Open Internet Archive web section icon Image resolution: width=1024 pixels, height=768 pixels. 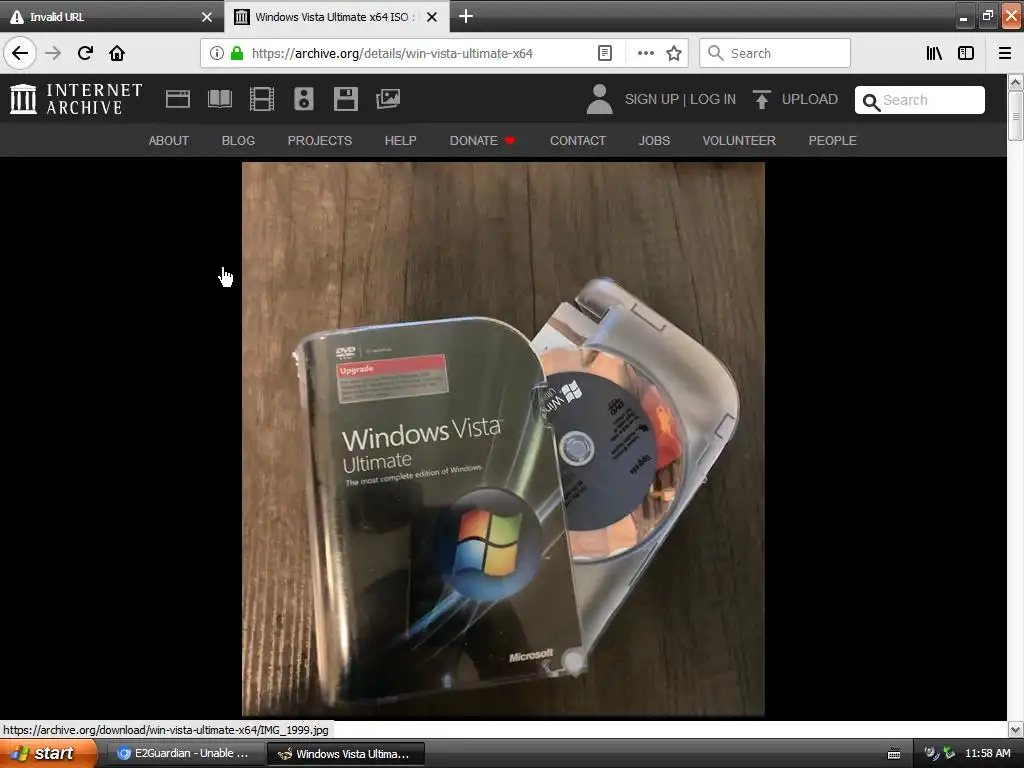click(178, 99)
